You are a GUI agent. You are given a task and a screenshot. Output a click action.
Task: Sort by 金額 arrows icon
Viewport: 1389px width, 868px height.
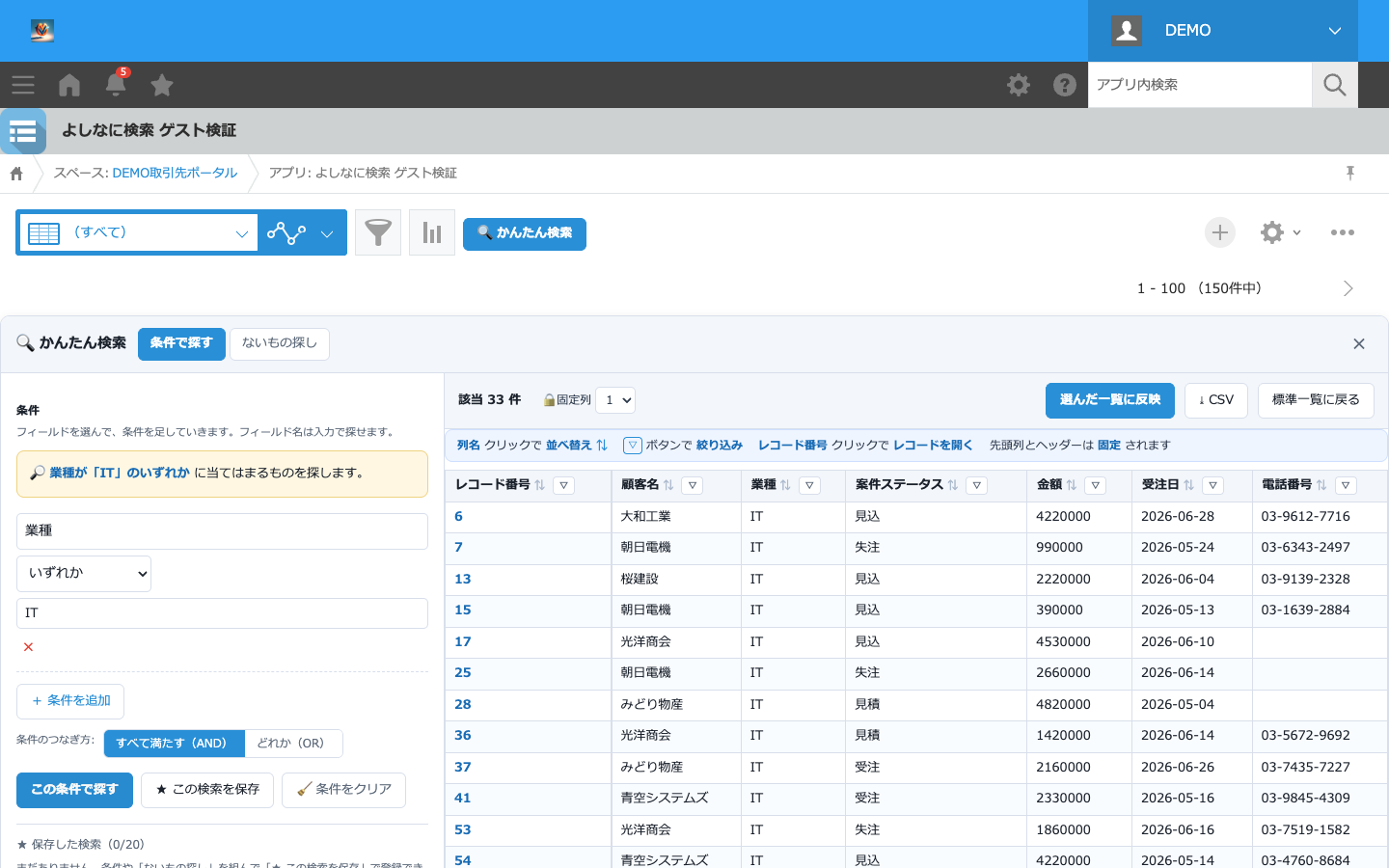click(x=1072, y=485)
